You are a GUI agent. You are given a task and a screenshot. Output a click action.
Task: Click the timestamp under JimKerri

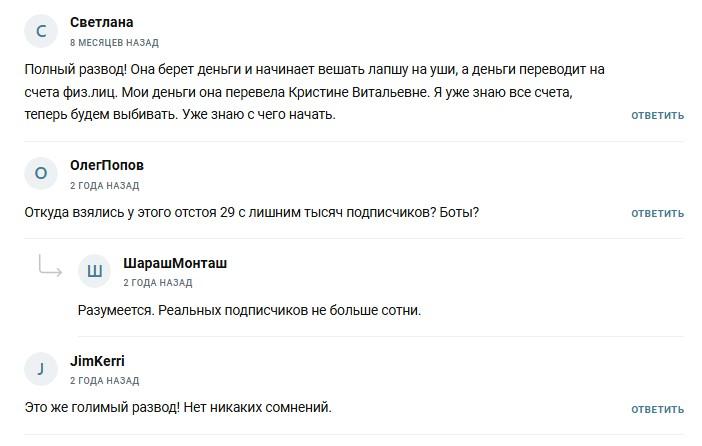pos(104,381)
